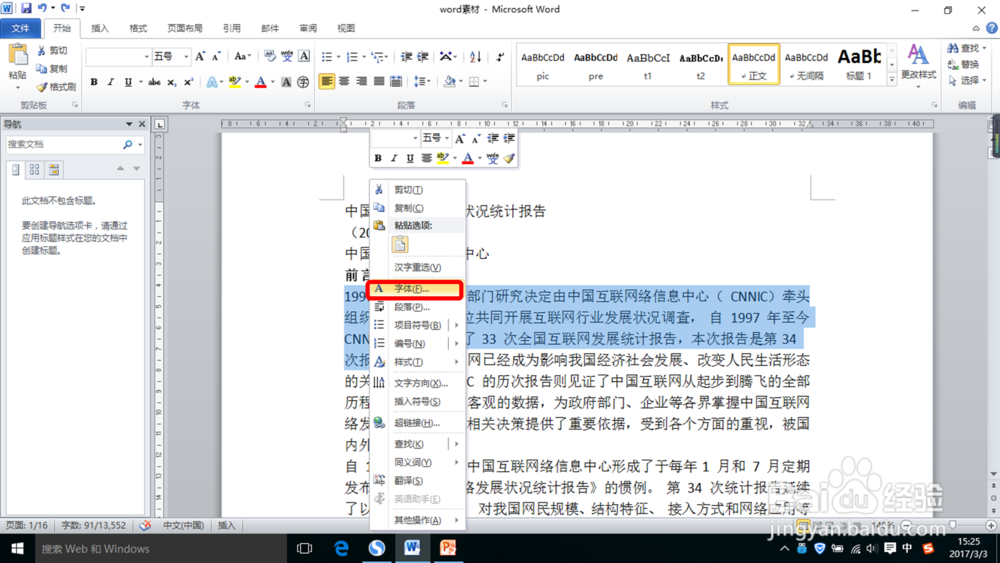
Task: Close the navigation (导航) pane
Action: pyautogui.click(x=142, y=124)
